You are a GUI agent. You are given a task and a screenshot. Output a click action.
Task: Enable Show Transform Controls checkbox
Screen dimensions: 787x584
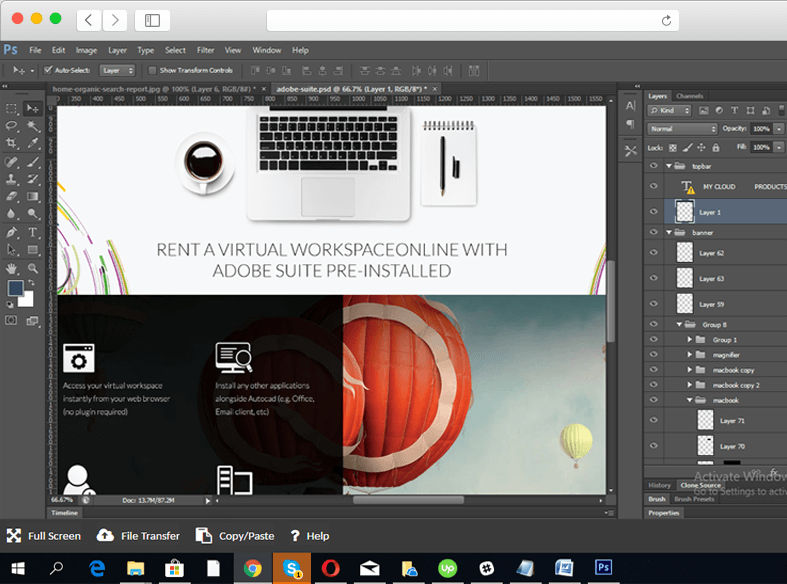[x=152, y=70]
